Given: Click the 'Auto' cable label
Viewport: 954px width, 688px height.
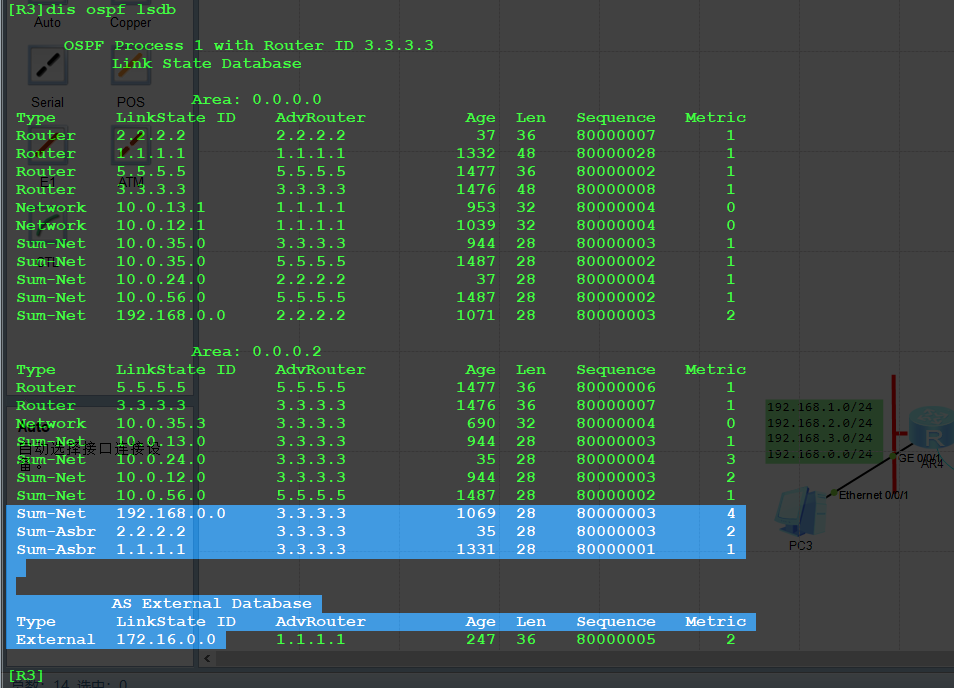Looking at the screenshot, I should click(x=47, y=23).
